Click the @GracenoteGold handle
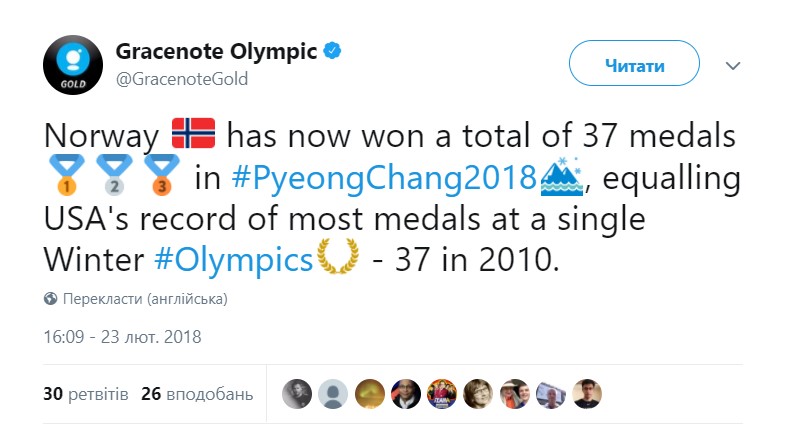This screenshot has width=789, height=430. 182,79
